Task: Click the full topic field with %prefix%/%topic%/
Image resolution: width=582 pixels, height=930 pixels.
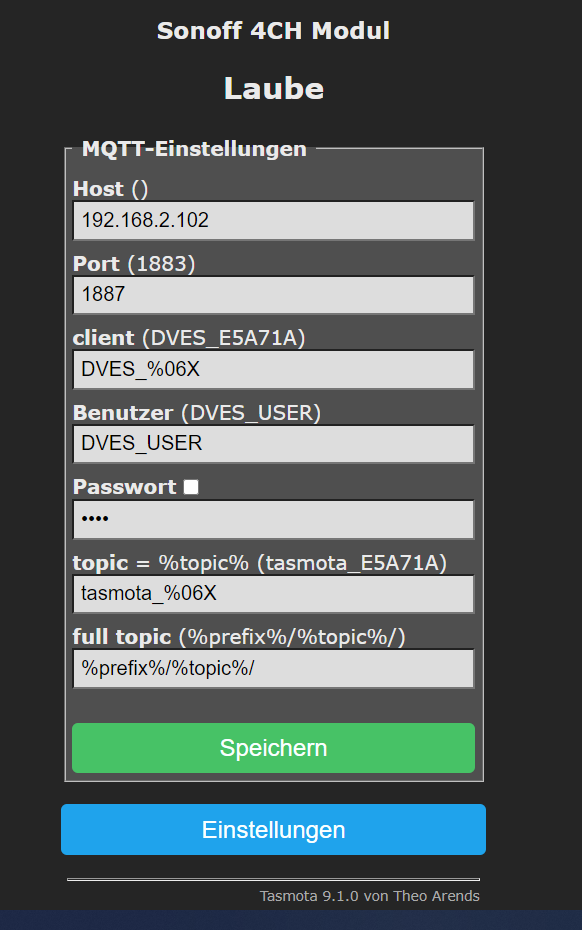Action: pos(273,668)
